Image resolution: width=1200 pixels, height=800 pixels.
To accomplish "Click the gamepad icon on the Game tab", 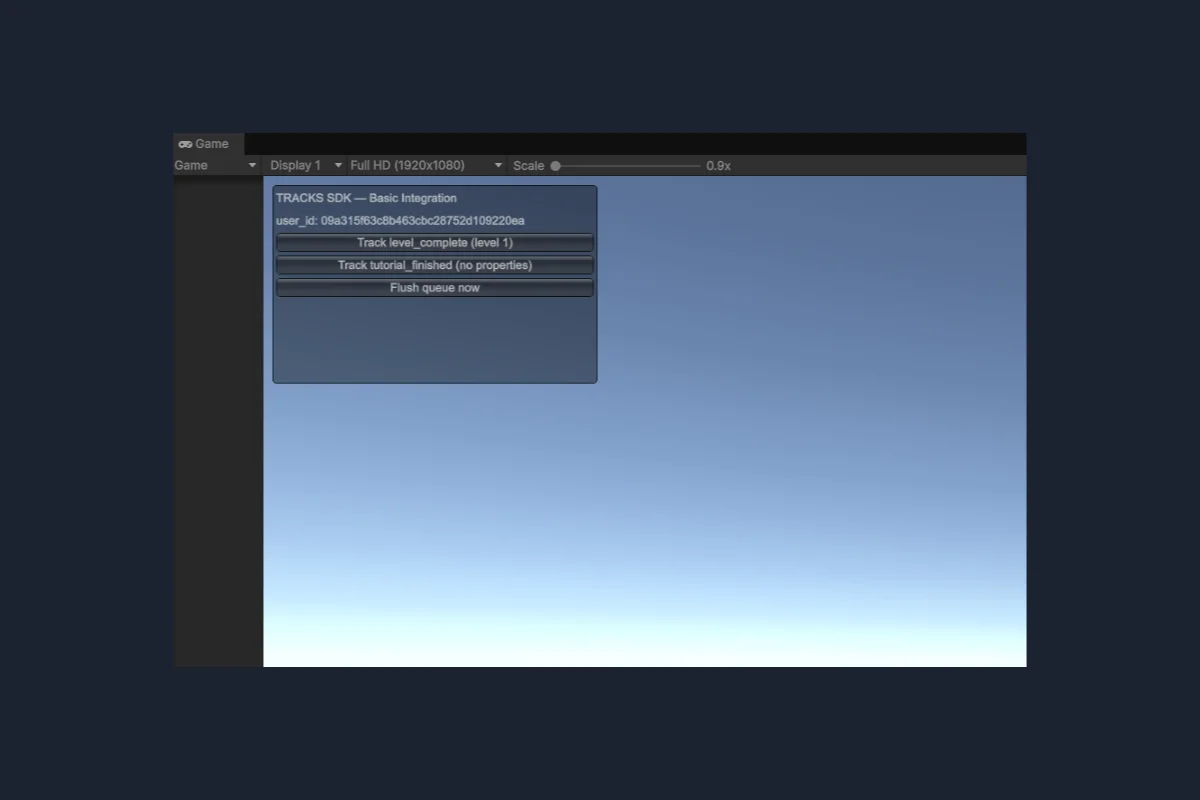I will click(x=185, y=144).
